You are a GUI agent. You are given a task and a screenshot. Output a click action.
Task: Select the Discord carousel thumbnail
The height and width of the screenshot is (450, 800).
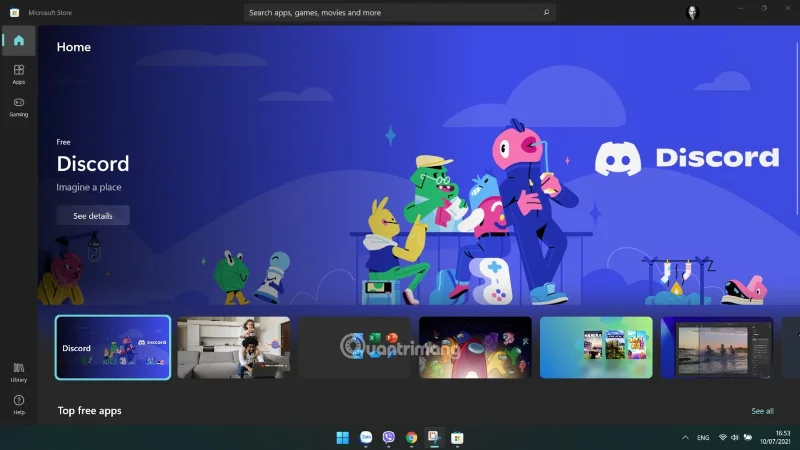click(x=113, y=347)
